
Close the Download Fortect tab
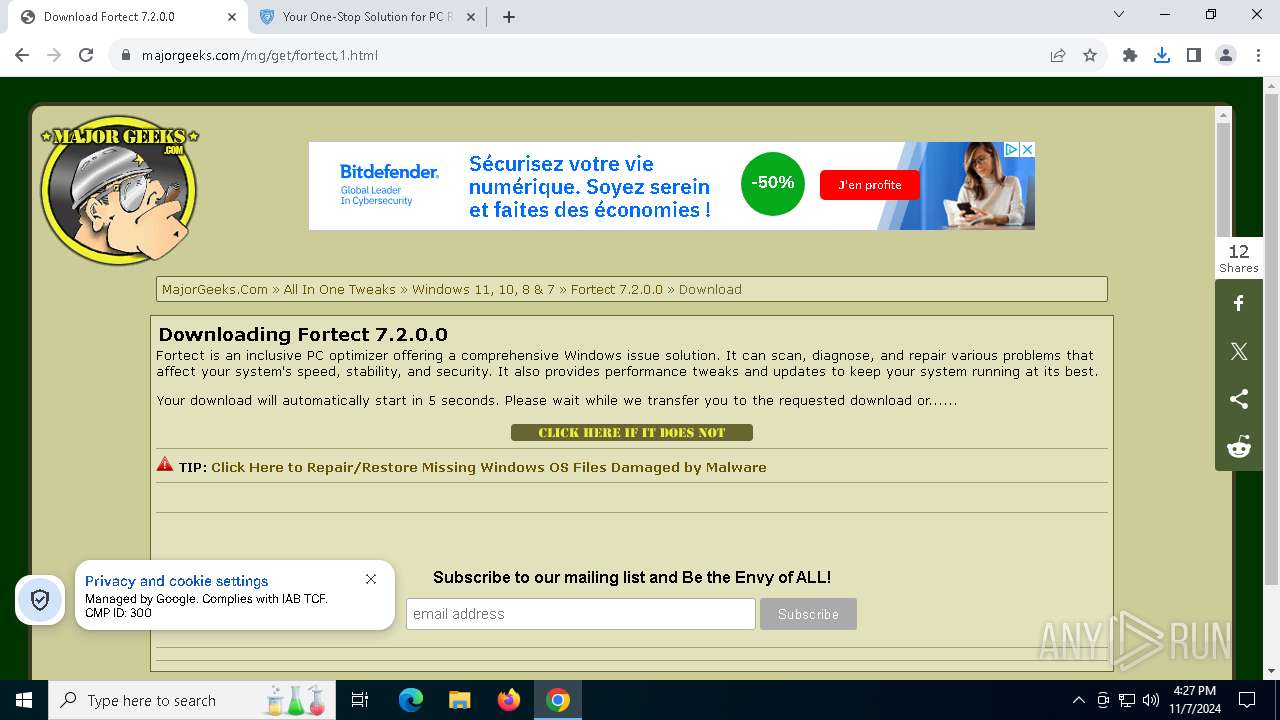[232, 17]
